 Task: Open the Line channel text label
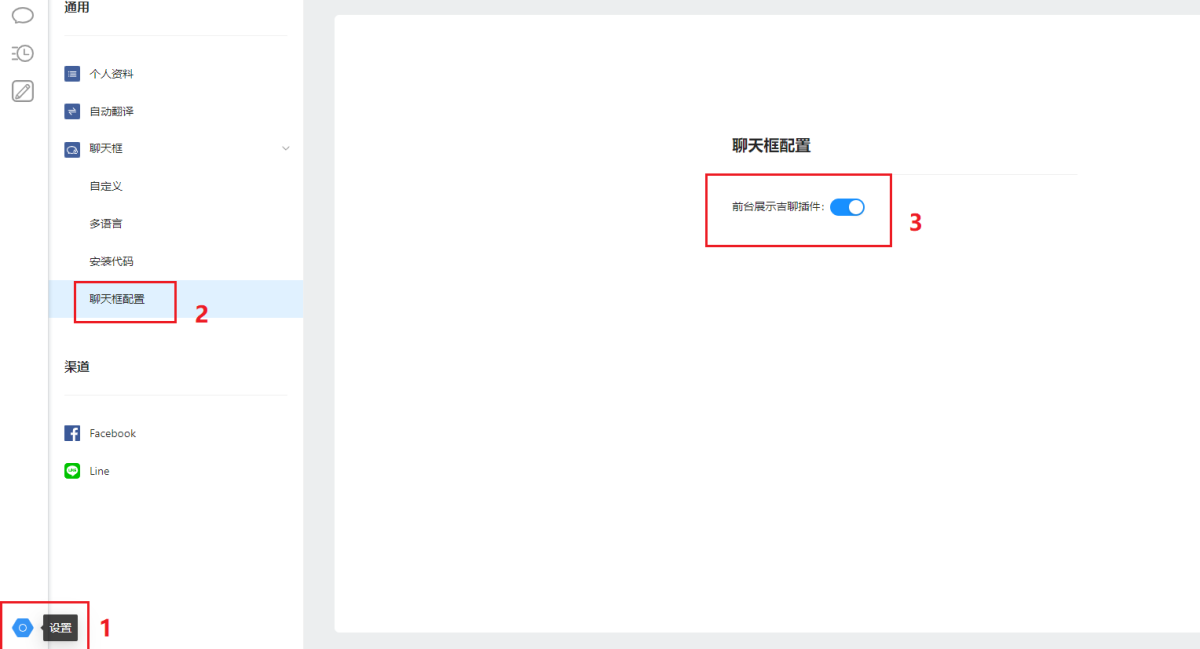click(x=99, y=471)
